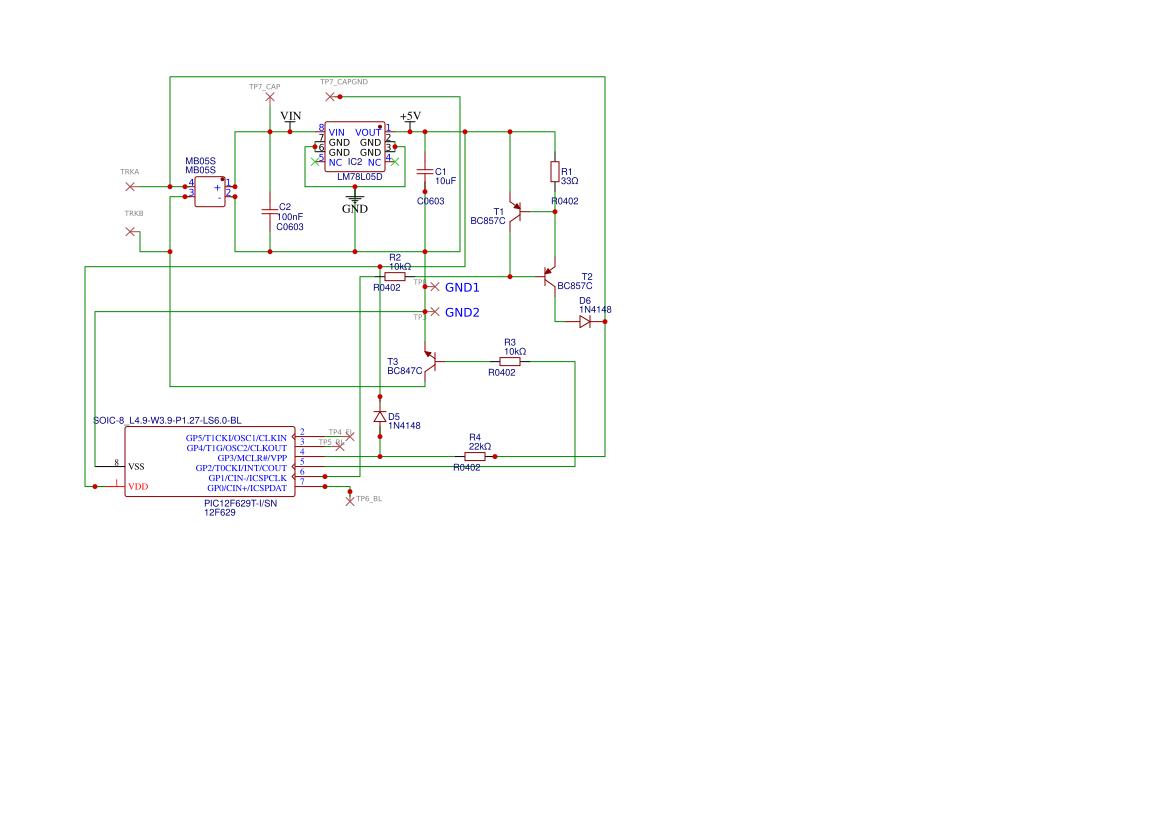The image size is (1169, 827).
Task: Select the 10uF value text of C1
Action: [x=445, y=181]
